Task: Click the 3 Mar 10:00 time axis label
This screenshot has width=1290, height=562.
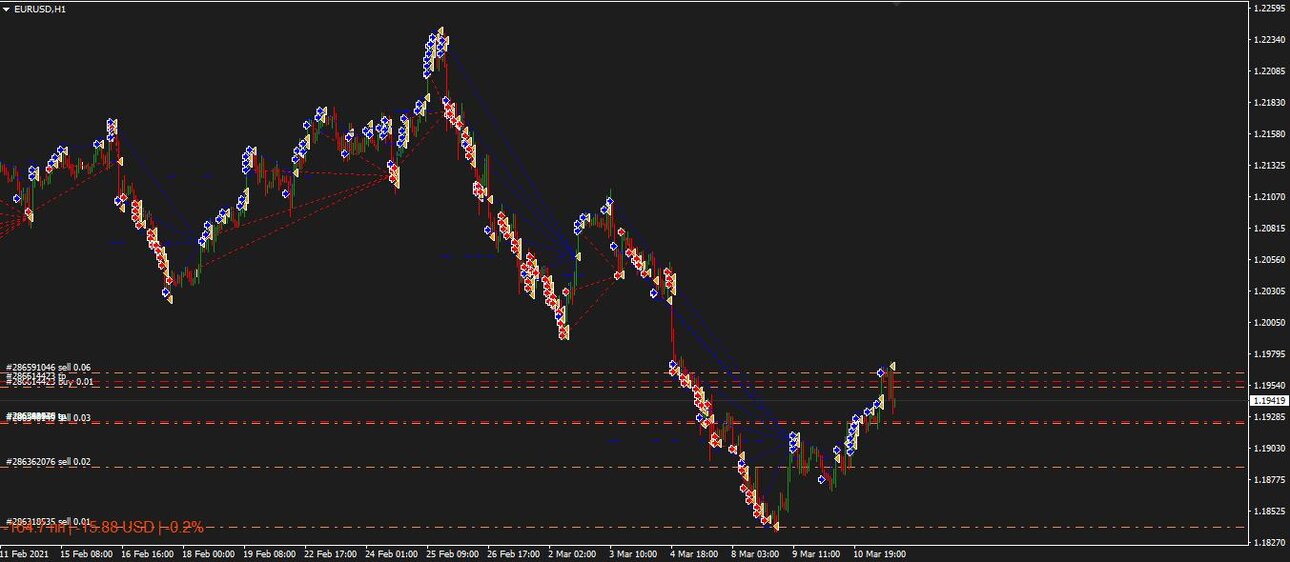Action: click(634, 553)
